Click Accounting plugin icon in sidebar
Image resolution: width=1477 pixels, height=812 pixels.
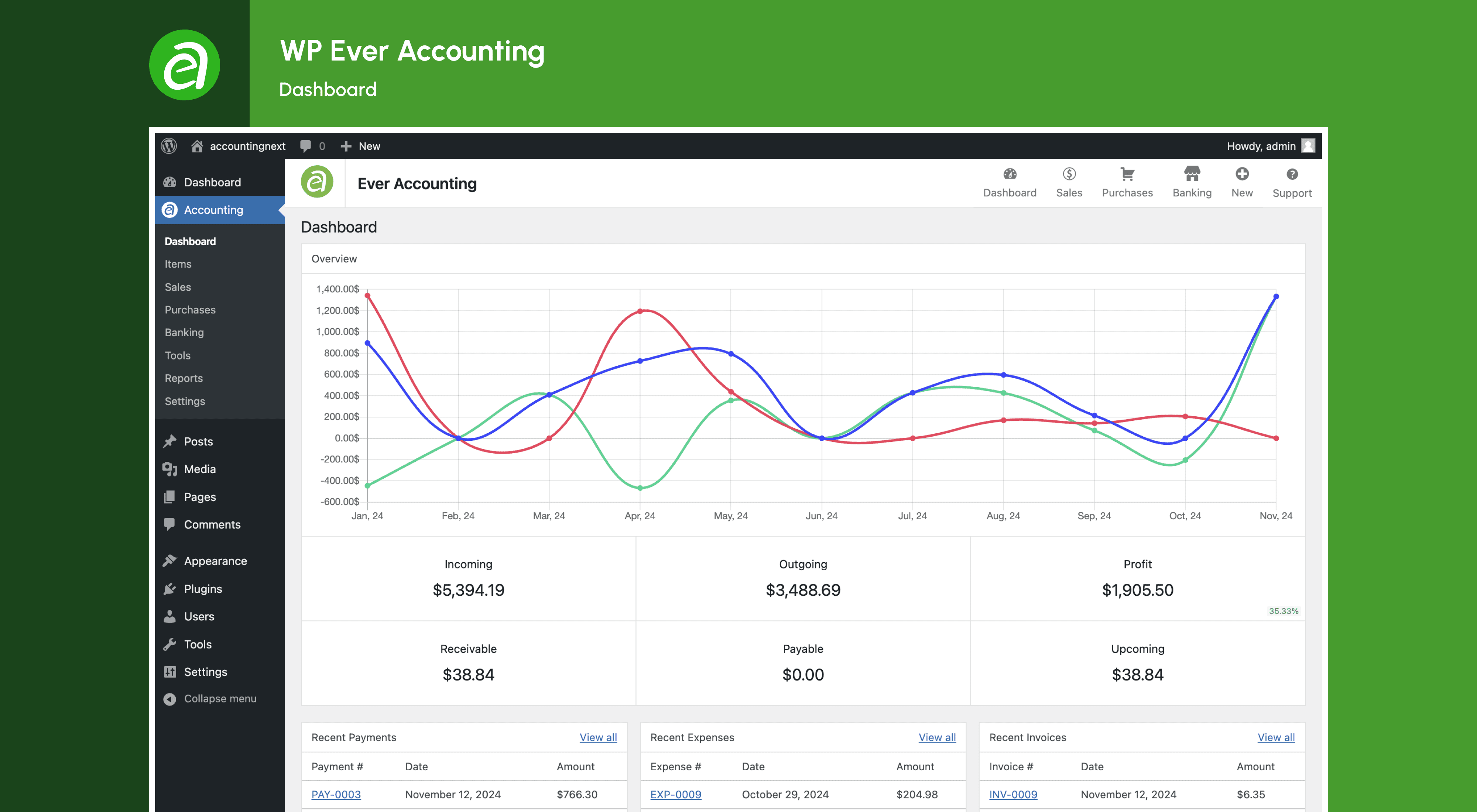point(170,210)
